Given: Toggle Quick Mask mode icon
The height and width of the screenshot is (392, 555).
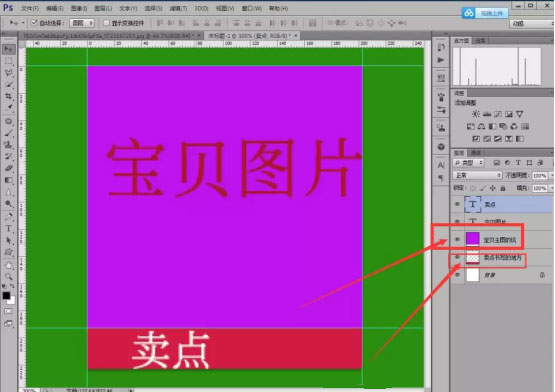Looking at the screenshot, I should [8, 311].
